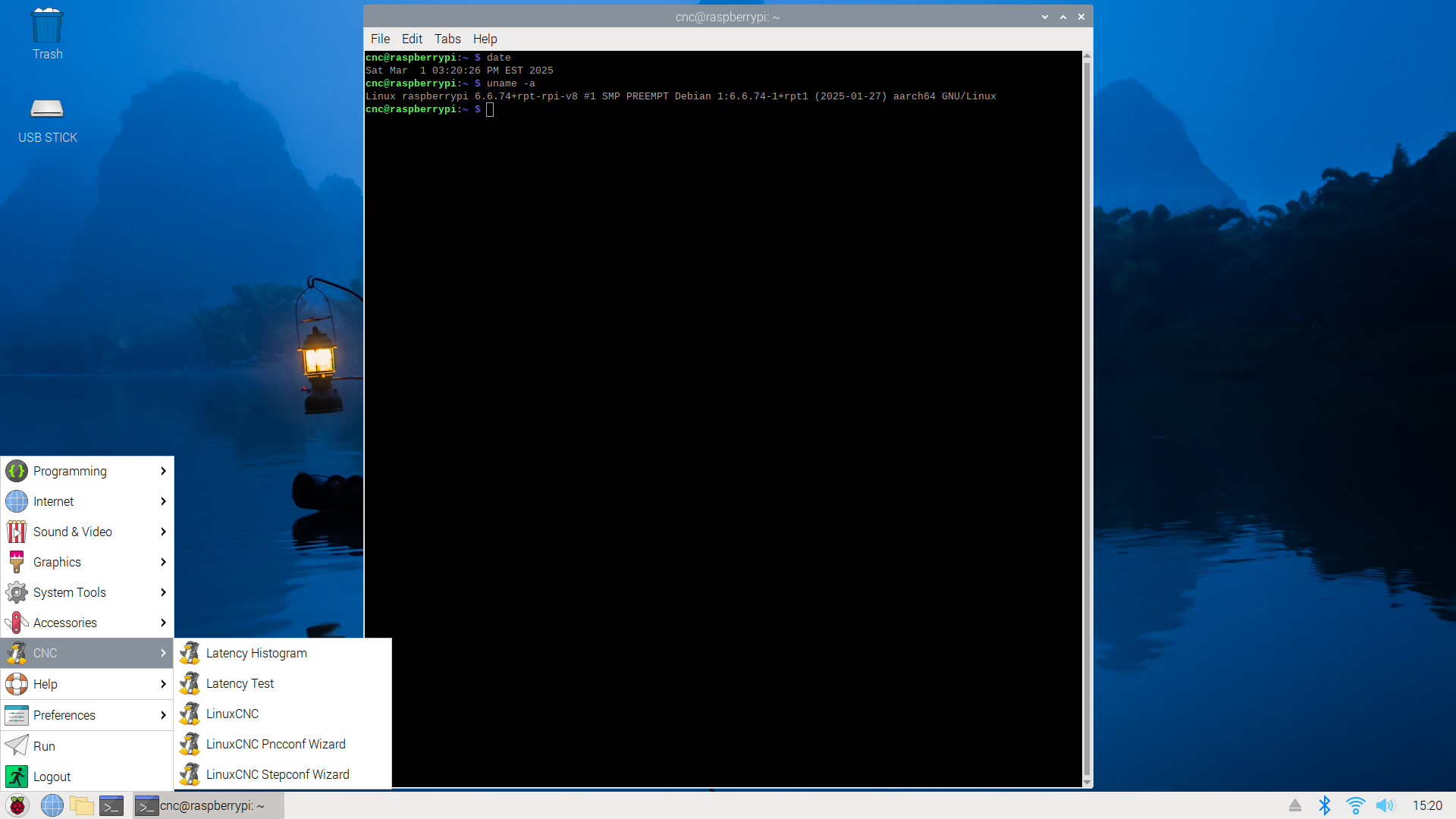Viewport: 1456px width, 819px height.
Task: Click the Latency Test penguin icon
Action: [x=190, y=683]
